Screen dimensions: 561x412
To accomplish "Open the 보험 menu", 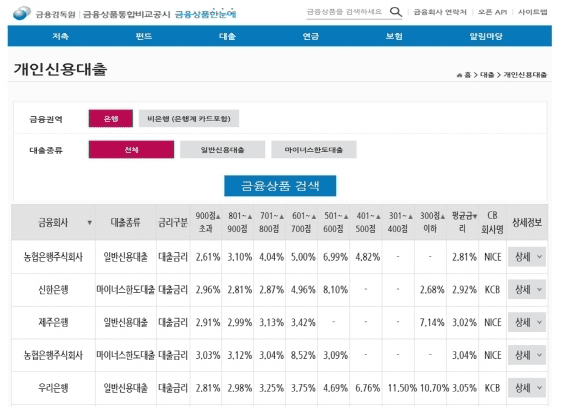I will pyautogui.click(x=394, y=36).
